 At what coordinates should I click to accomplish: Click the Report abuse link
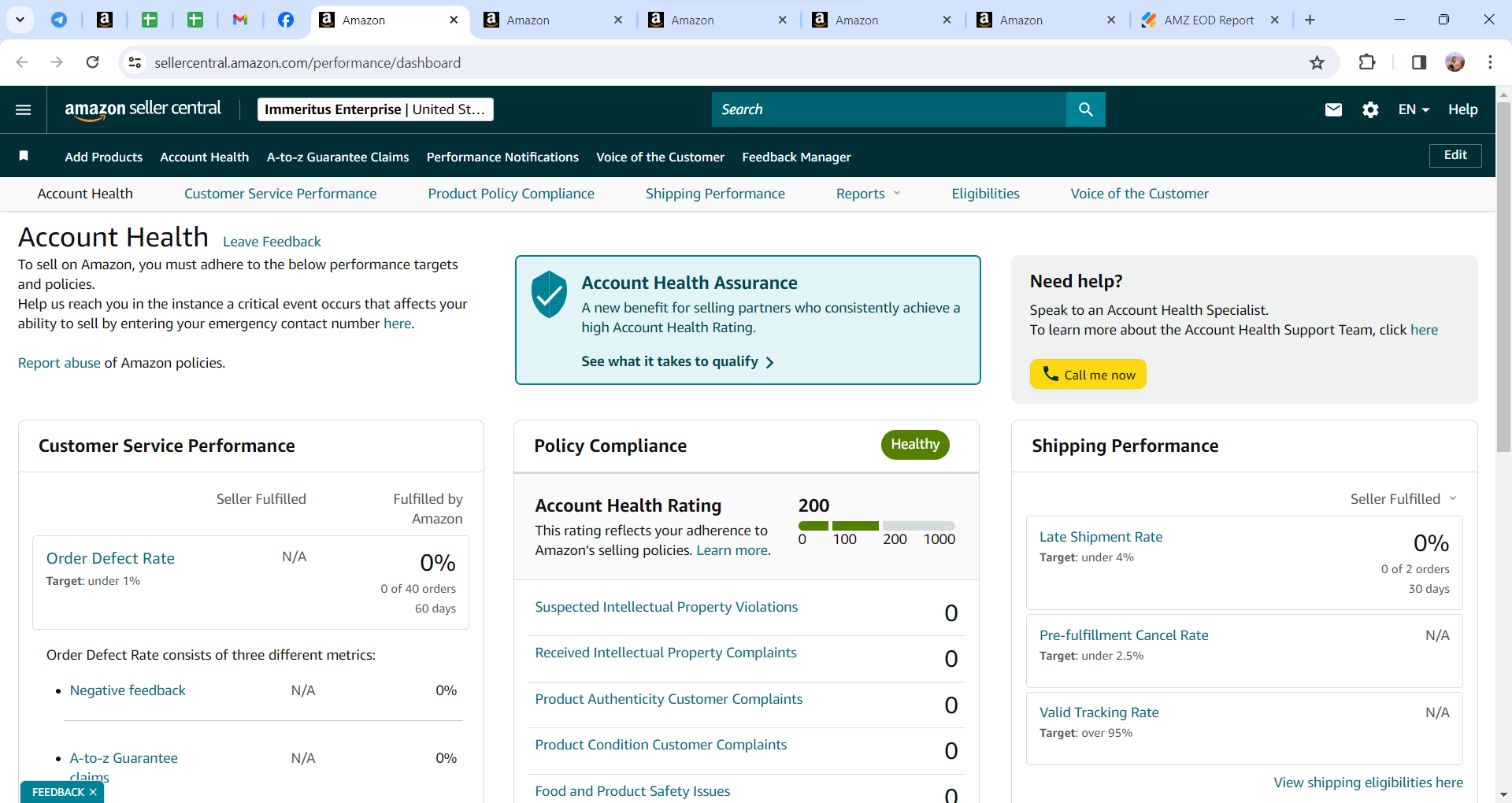click(59, 363)
